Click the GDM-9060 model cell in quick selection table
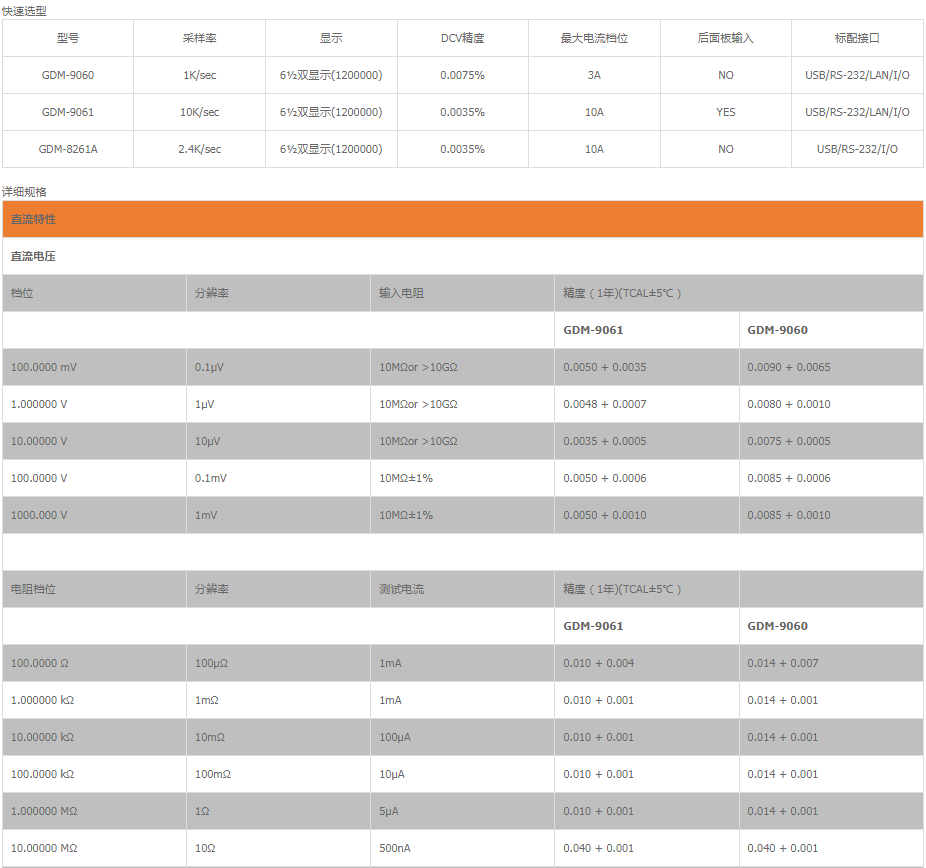The width and height of the screenshot is (926, 868). point(68,75)
